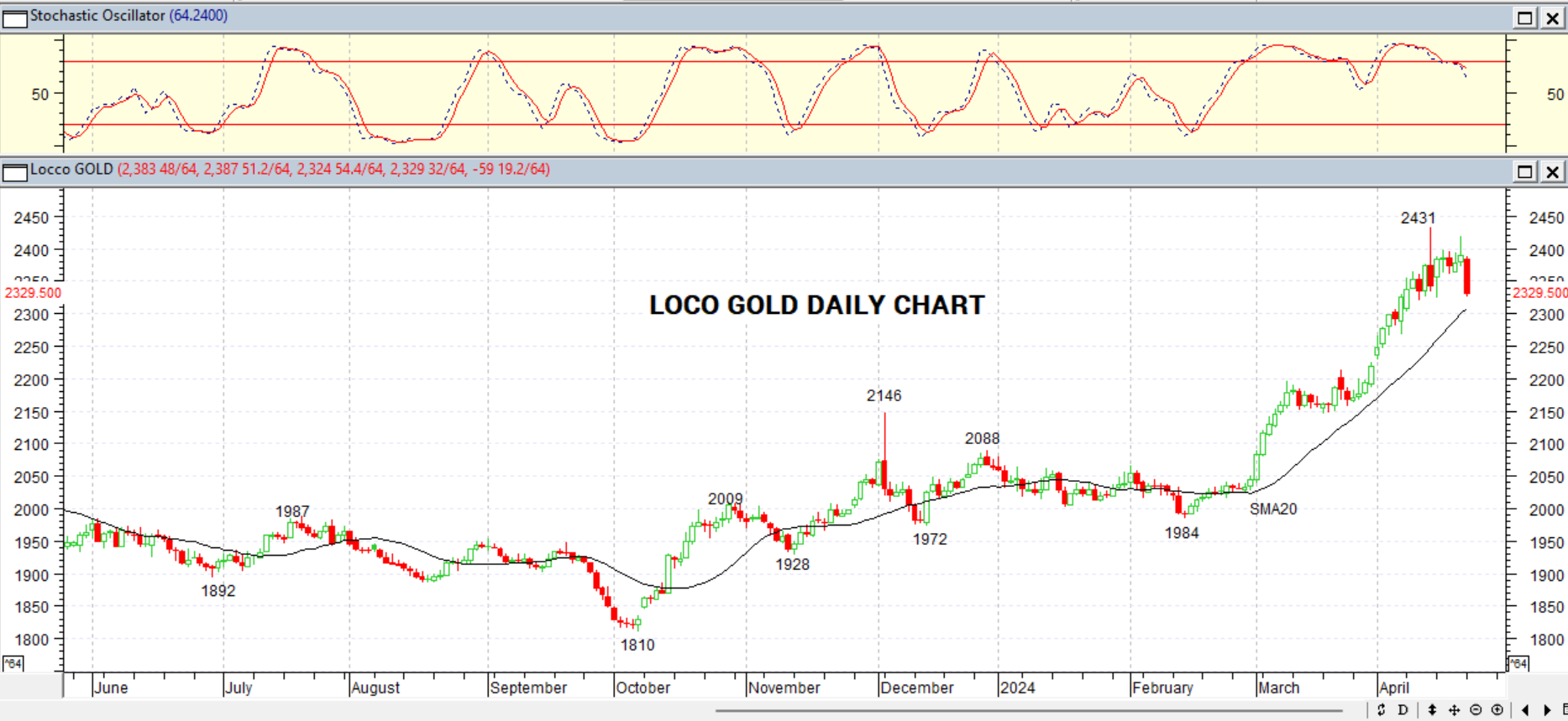
Task: Maximize the Stochastic Oscillator pane
Action: (x=1525, y=18)
